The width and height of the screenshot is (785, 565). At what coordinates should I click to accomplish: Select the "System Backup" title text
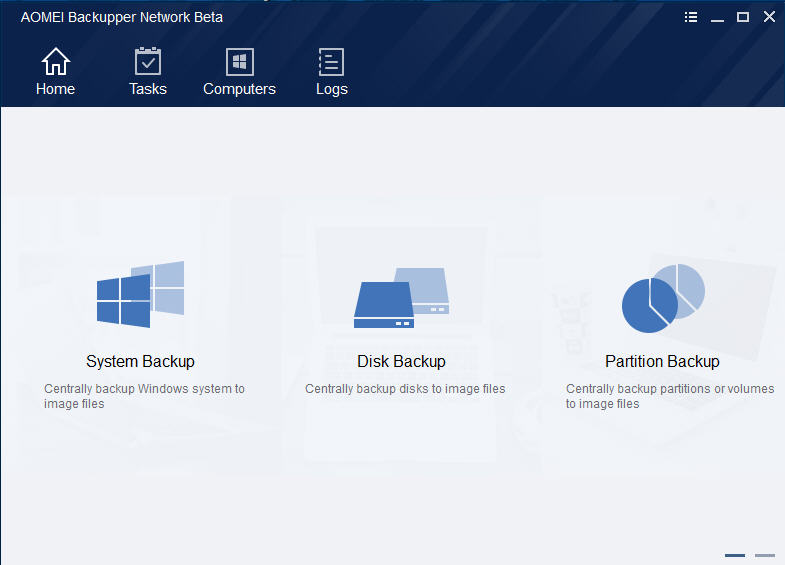[x=140, y=361]
